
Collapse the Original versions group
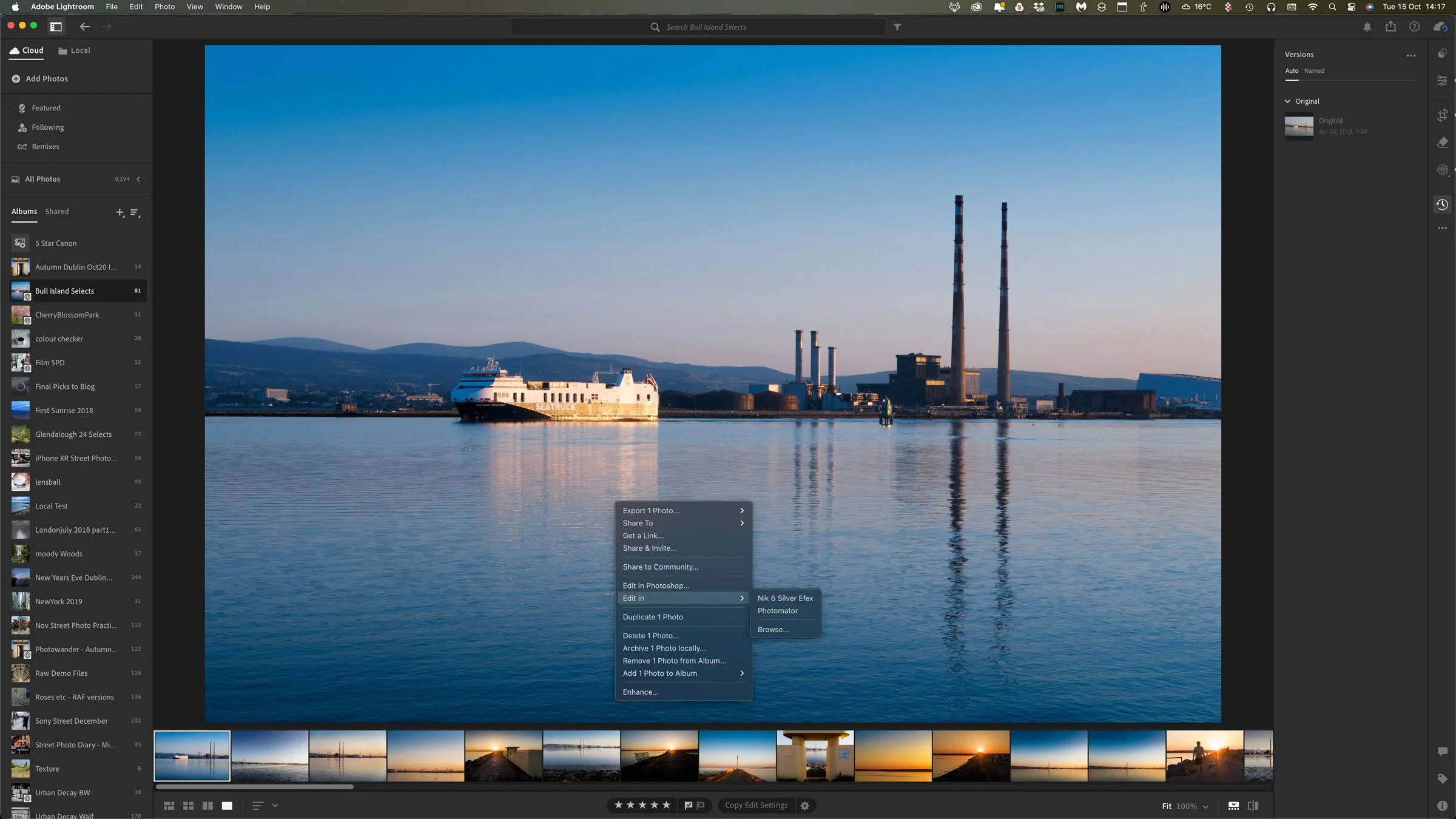[x=1288, y=101]
